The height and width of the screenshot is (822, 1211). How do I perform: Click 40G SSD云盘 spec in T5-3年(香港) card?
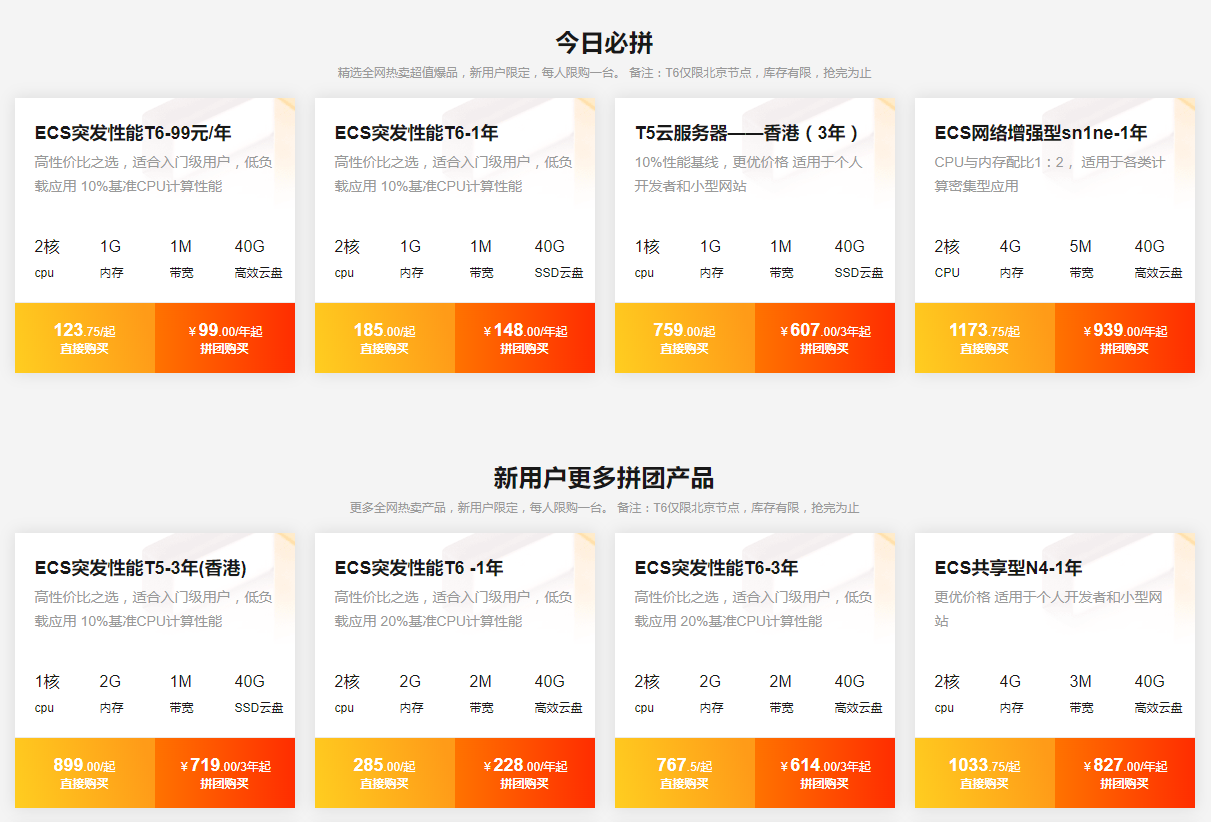point(259,693)
